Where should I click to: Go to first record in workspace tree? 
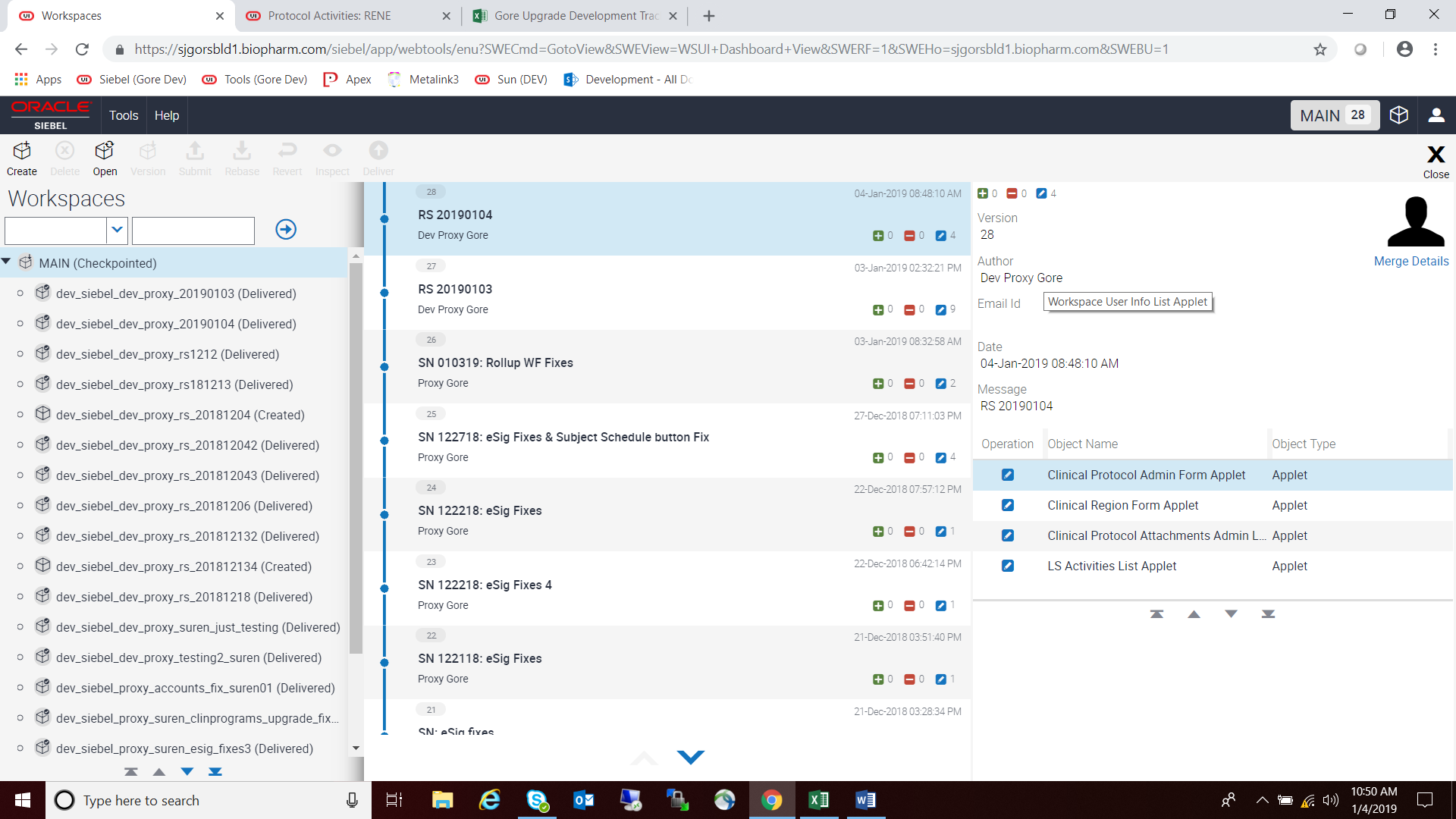[131, 772]
